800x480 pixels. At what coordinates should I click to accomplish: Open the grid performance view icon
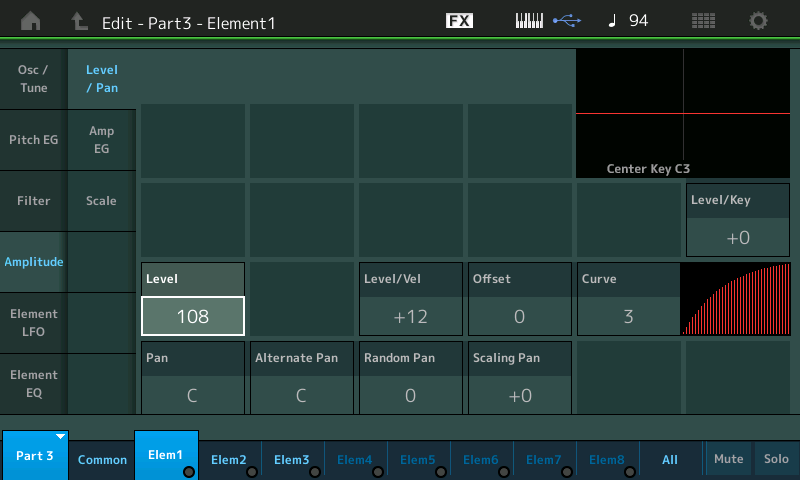click(703, 21)
